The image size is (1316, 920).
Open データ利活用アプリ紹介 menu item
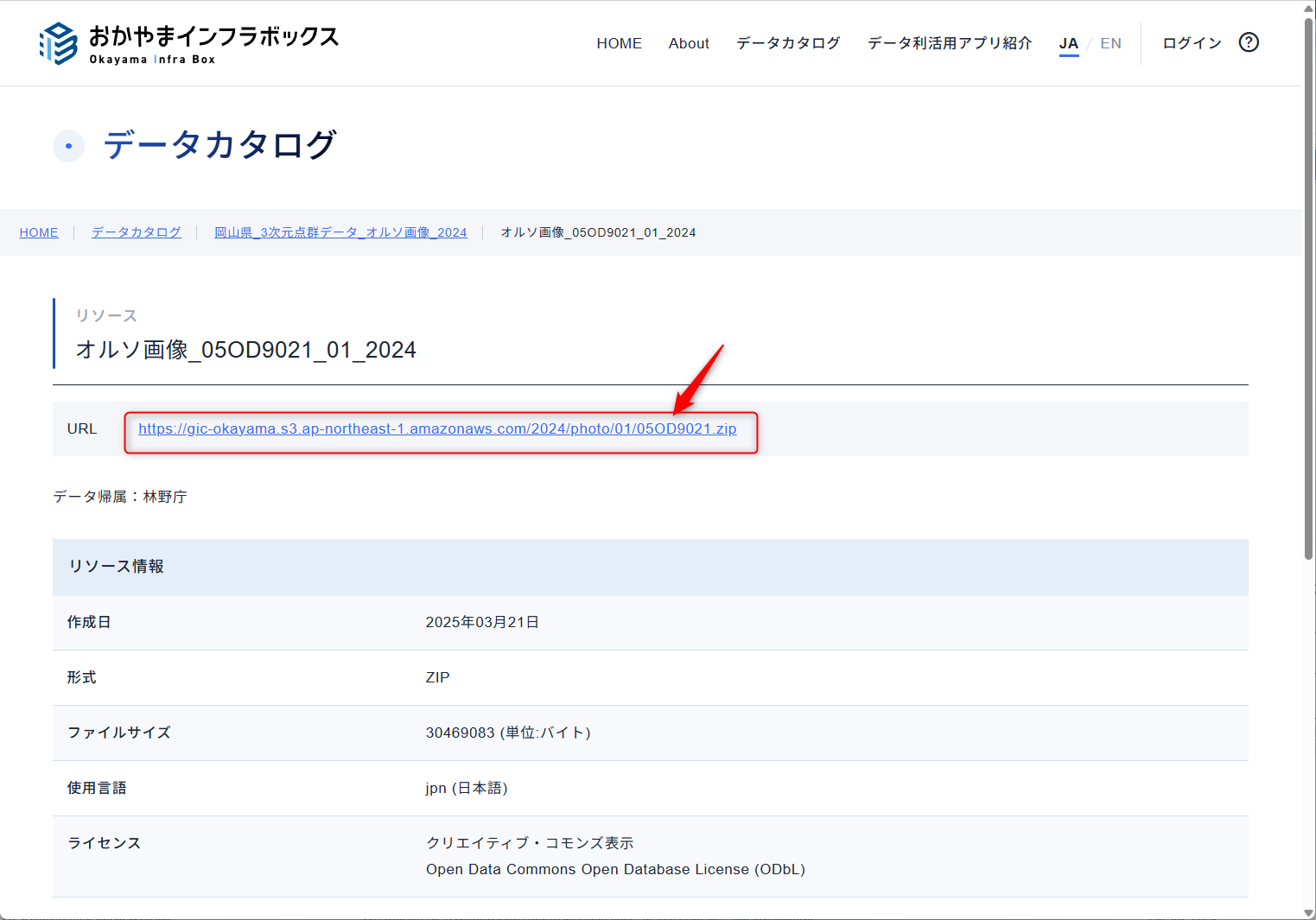[950, 43]
